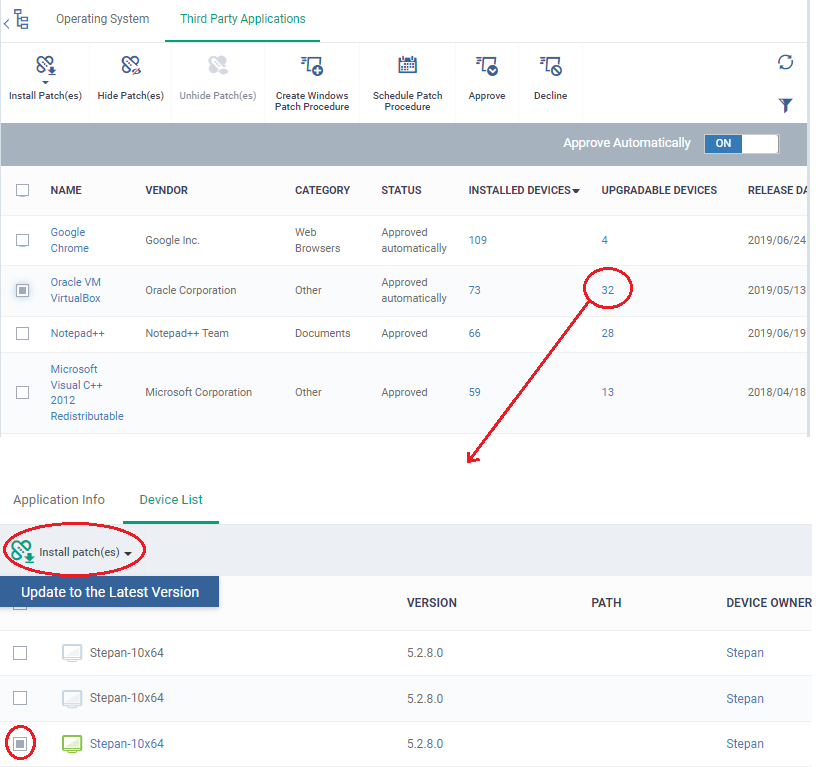This screenshot has width=816, height=767.
Task: Sort by Installed Devices column header
Action: pos(524,190)
